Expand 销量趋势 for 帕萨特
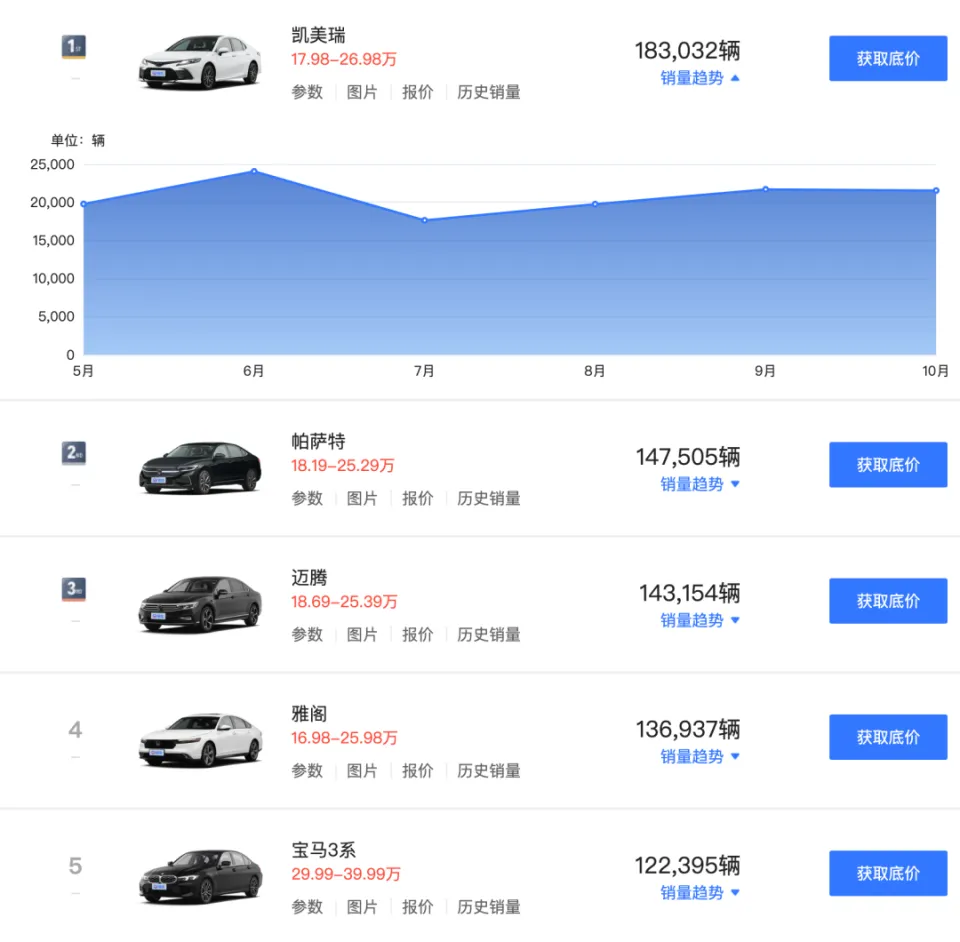This screenshot has height=942, width=960. pos(700,484)
